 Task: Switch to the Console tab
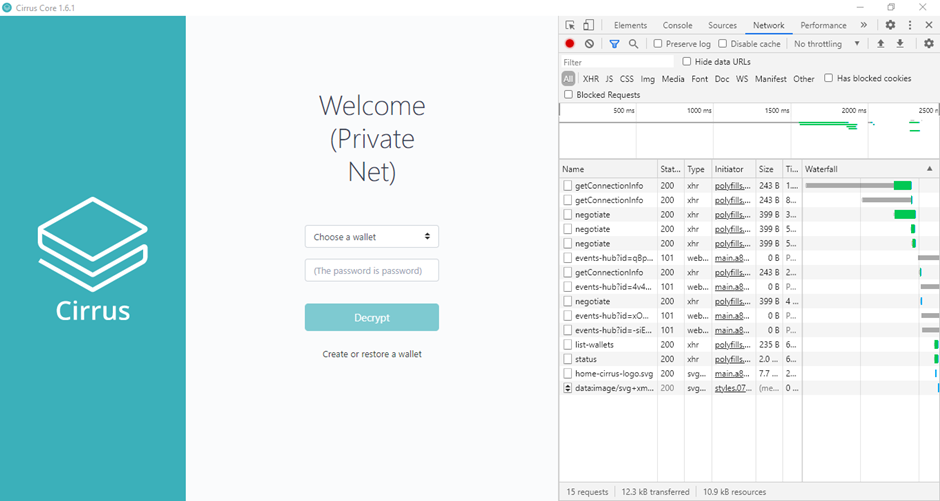coord(677,25)
